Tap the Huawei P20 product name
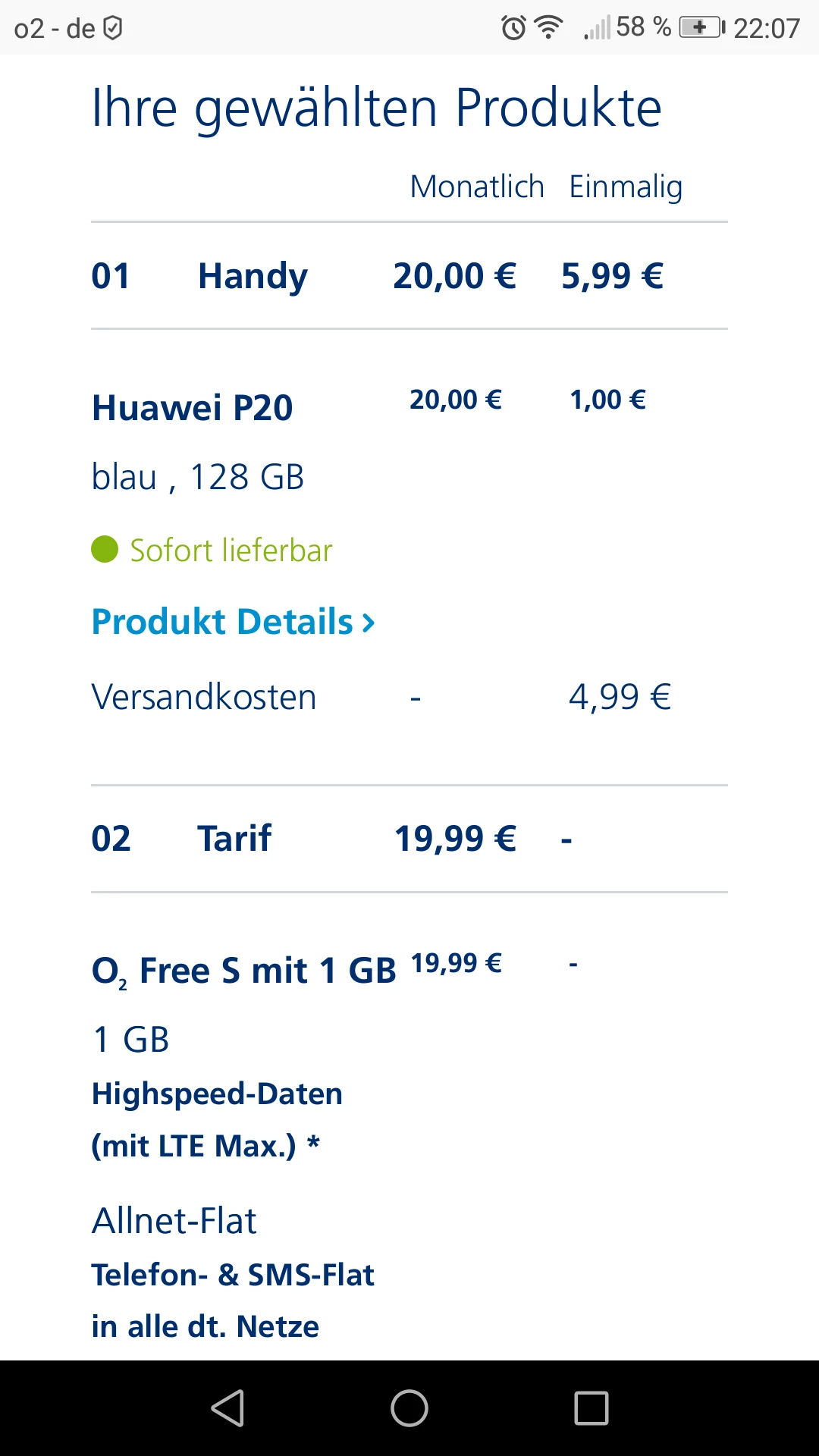The width and height of the screenshot is (819, 1456). pyautogui.click(x=192, y=408)
